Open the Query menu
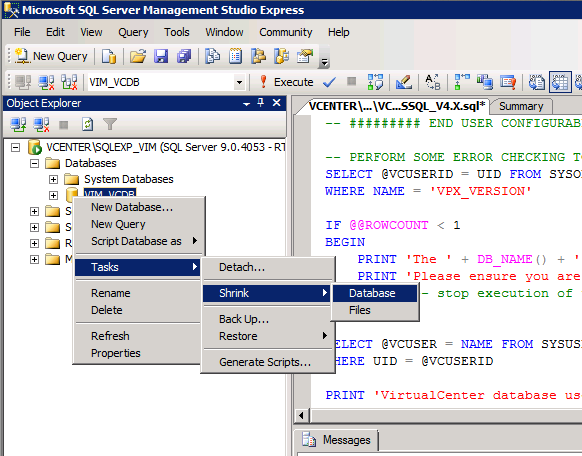Screen dimensions: 582x456 coord(133,32)
